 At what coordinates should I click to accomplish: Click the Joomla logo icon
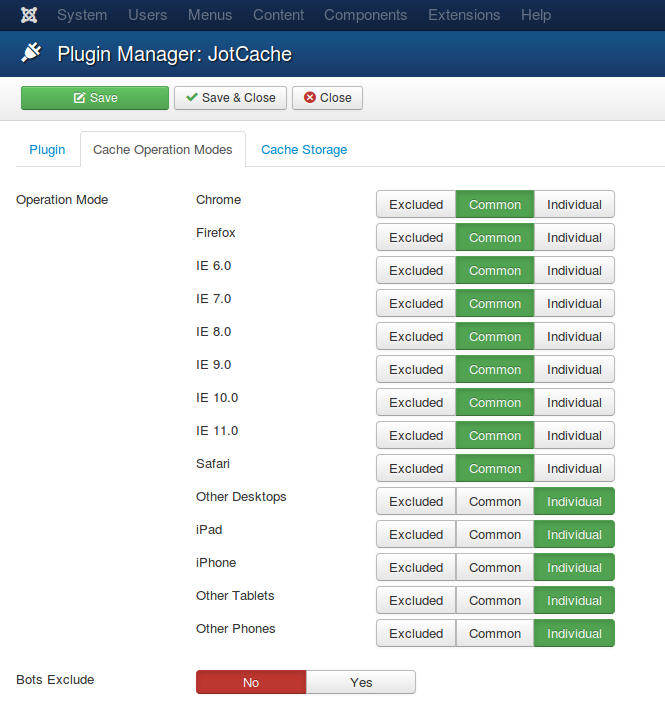pyautogui.click(x=29, y=15)
